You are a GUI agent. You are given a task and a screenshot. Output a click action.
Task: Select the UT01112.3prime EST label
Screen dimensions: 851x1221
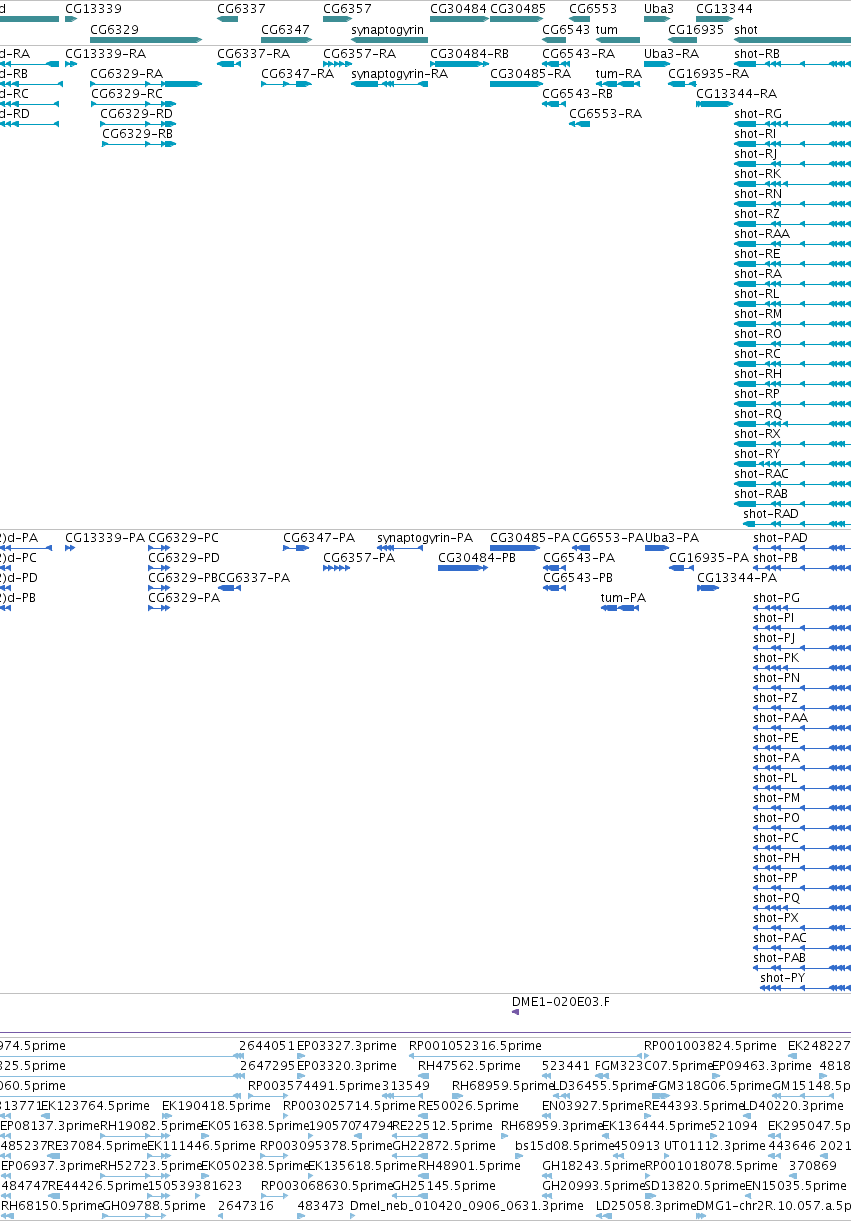[x=714, y=1145]
